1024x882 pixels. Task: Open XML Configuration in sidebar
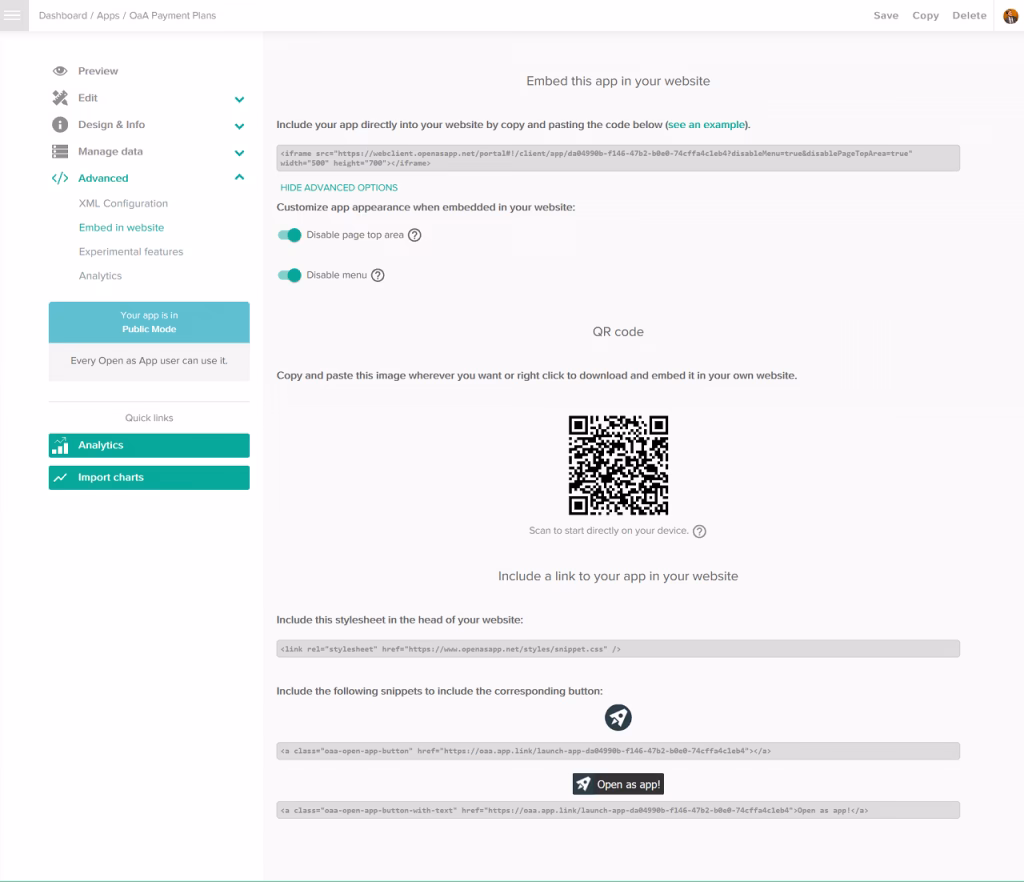point(123,204)
